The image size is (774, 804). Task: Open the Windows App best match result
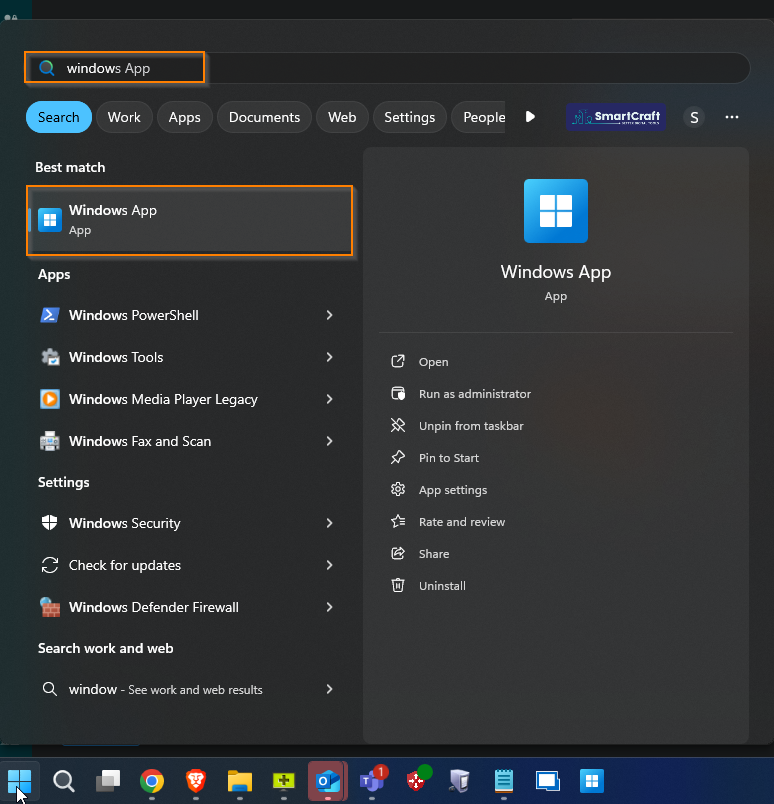pos(189,220)
